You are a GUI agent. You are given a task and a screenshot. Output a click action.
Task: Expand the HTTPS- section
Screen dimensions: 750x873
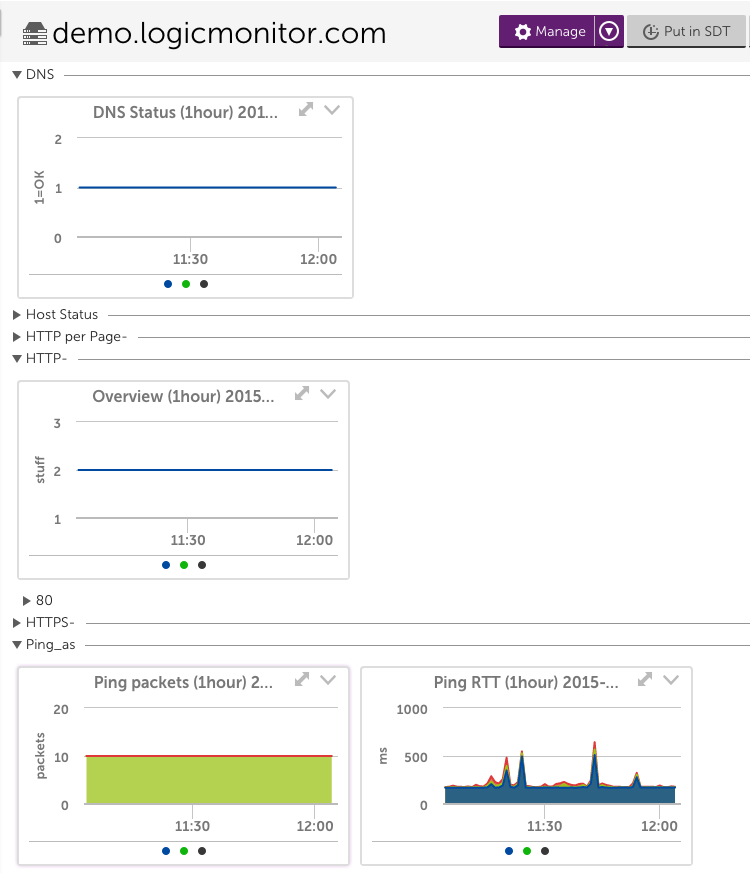click(x=17, y=623)
